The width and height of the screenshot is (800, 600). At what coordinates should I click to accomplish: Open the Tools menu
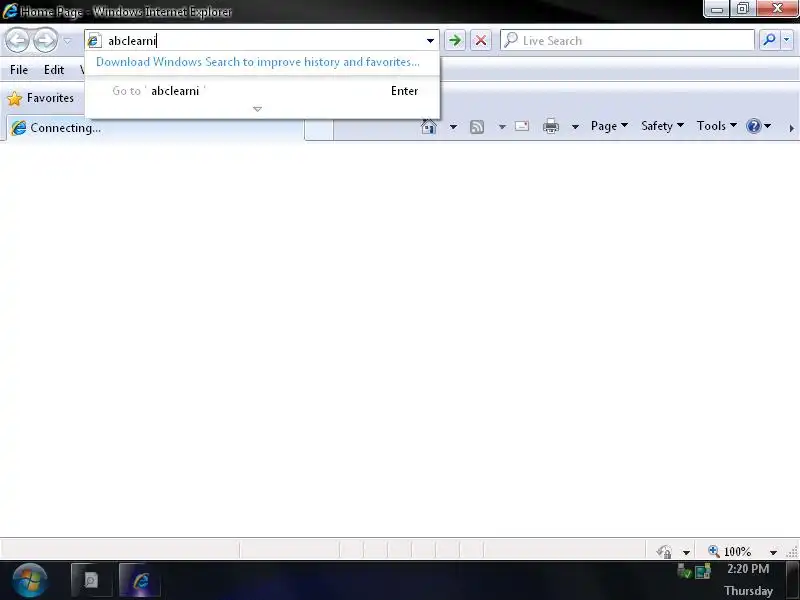(x=717, y=126)
